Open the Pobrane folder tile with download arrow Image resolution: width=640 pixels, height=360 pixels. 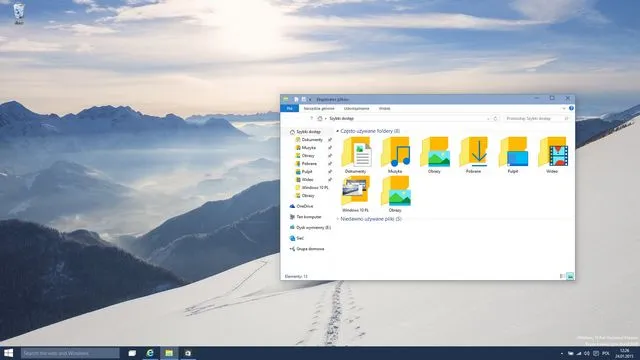pos(473,155)
